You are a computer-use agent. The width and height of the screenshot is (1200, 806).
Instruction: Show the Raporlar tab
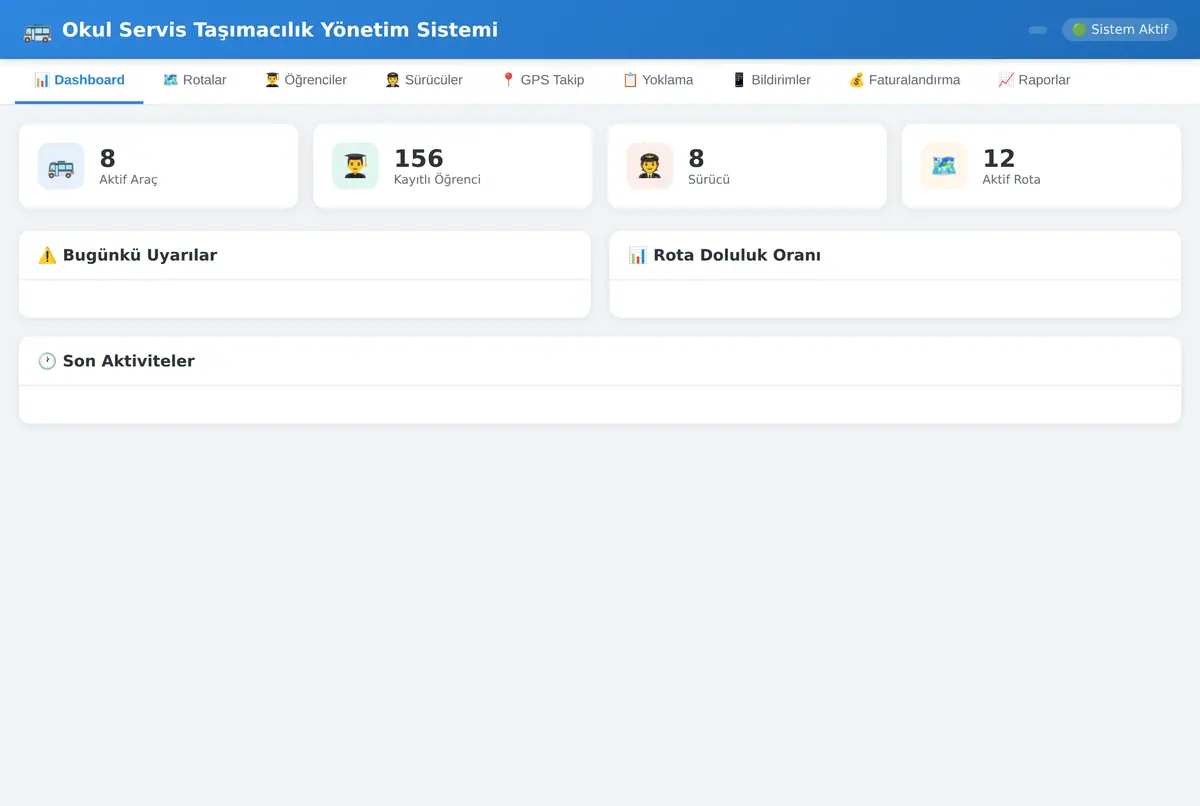click(x=1034, y=80)
